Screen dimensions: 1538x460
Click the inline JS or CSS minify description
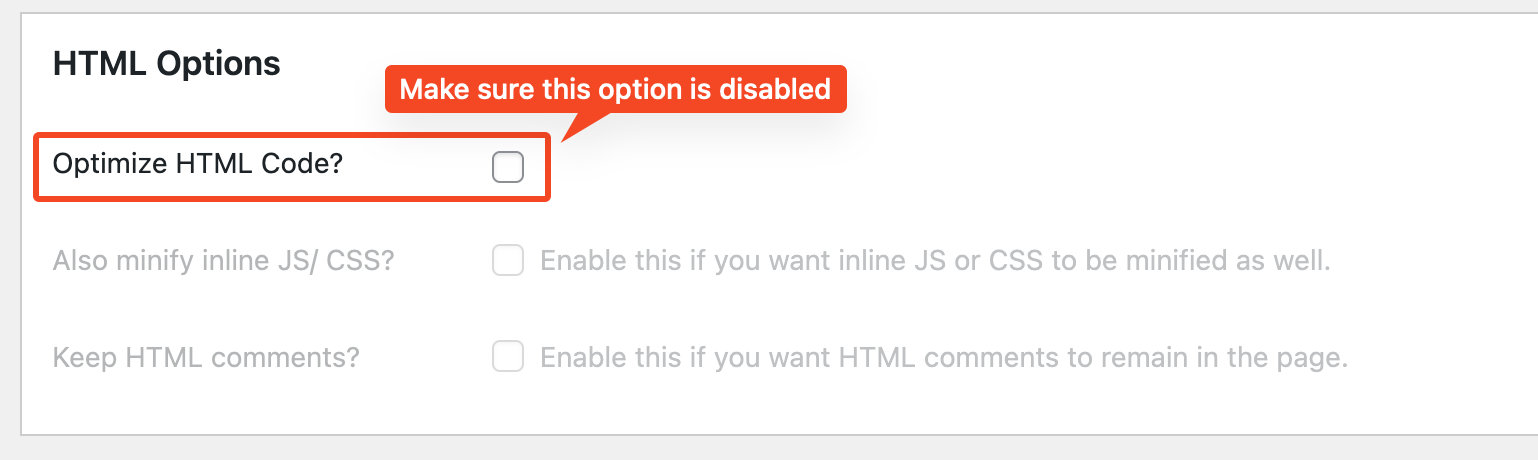click(935, 262)
